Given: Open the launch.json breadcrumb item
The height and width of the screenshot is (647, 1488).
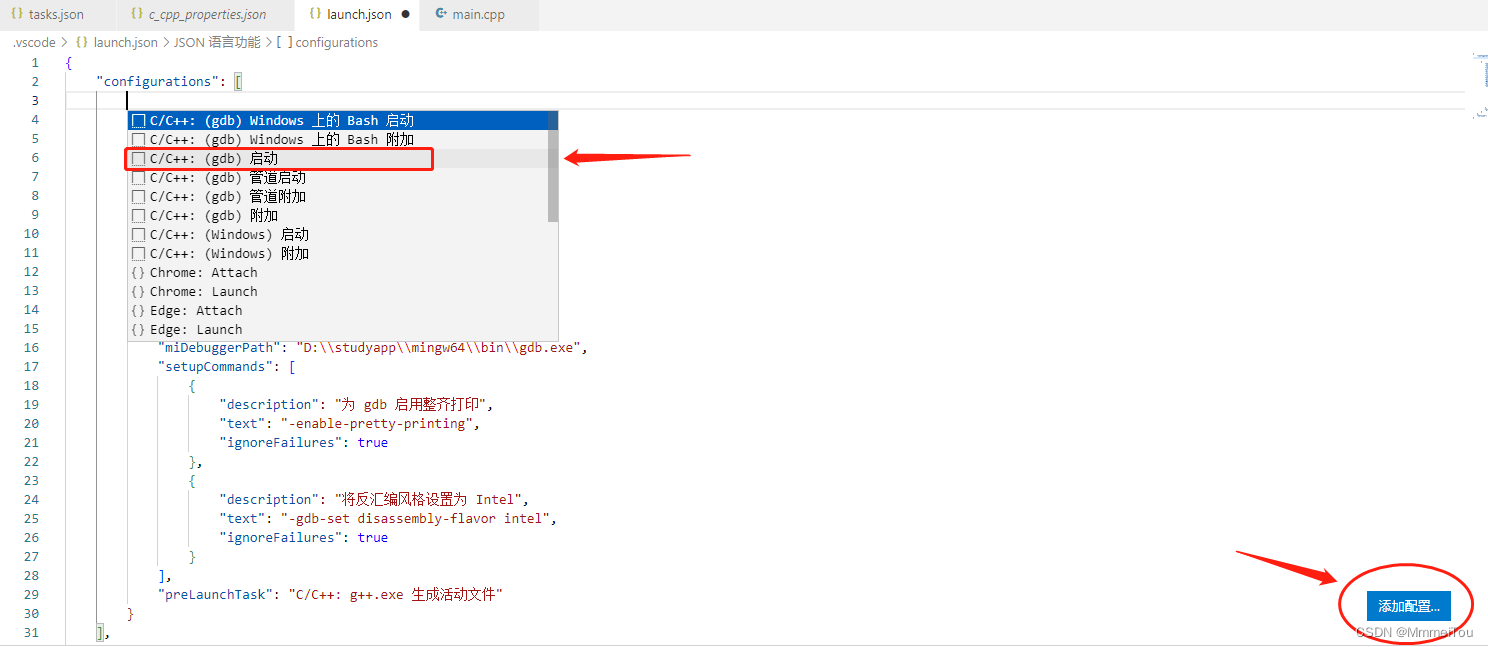Looking at the screenshot, I should (125, 43).
